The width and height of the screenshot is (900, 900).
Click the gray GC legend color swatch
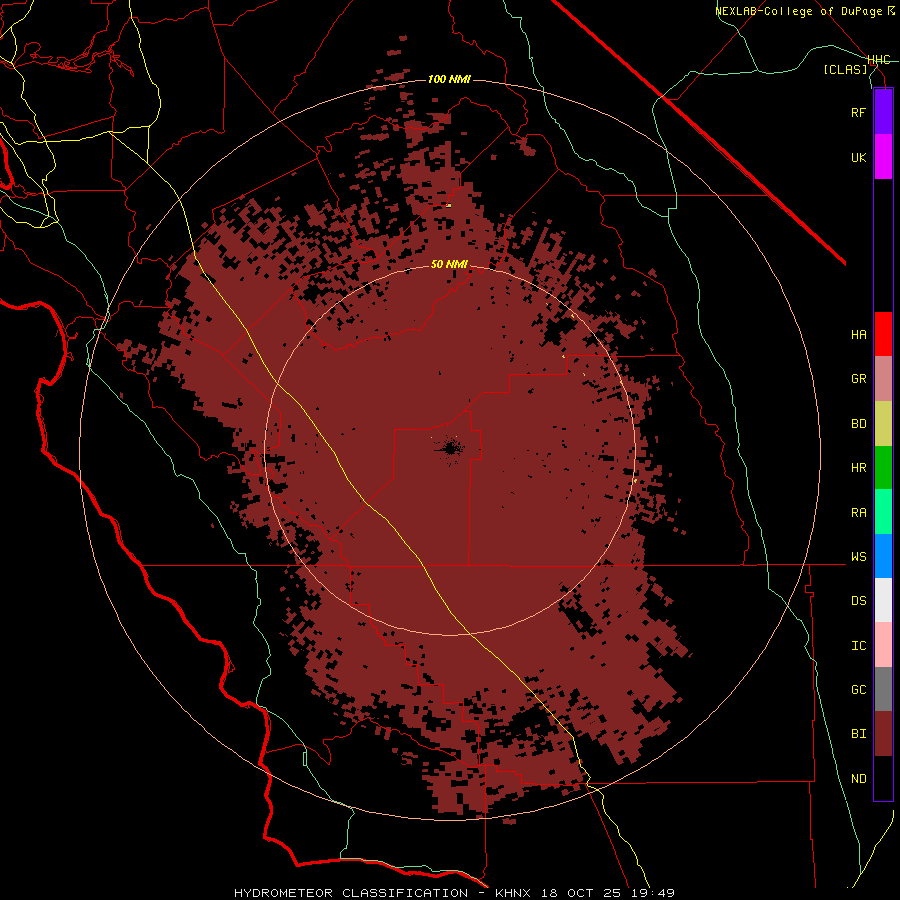[883, 689]
